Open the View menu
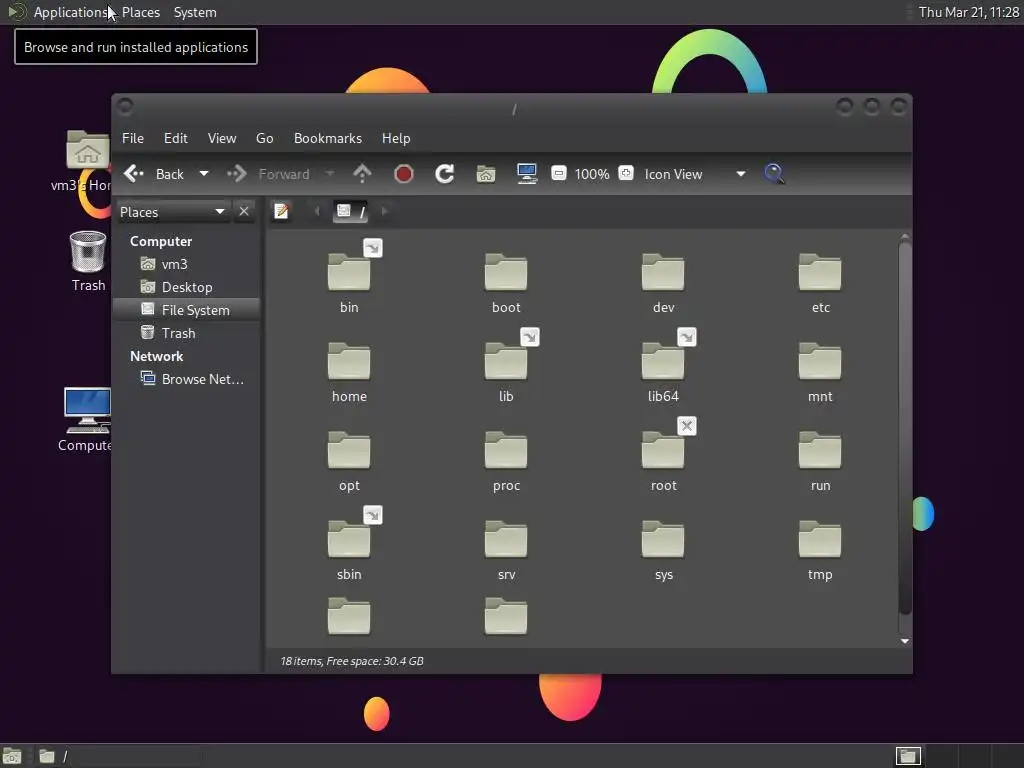The width and height of the screenshot is (1024, 768). click(222, 138)
